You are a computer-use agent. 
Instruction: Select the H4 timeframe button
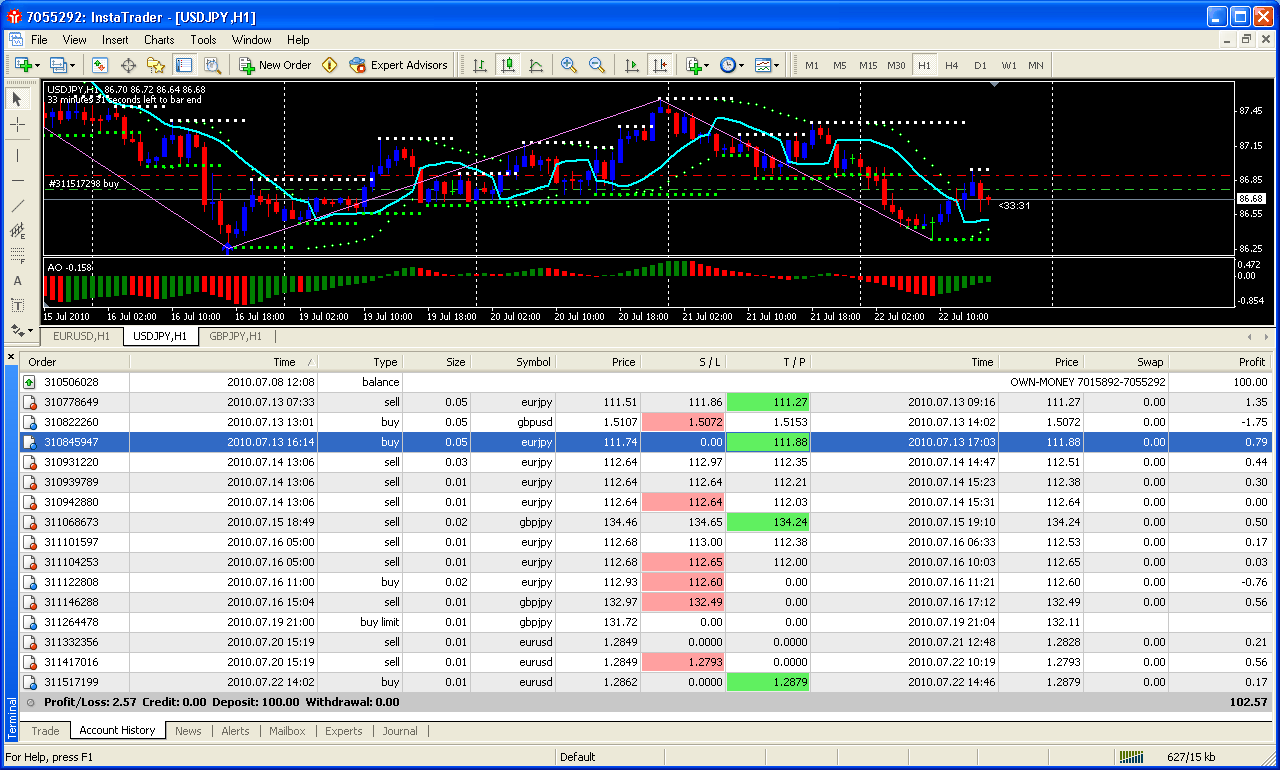pos(952,65)
